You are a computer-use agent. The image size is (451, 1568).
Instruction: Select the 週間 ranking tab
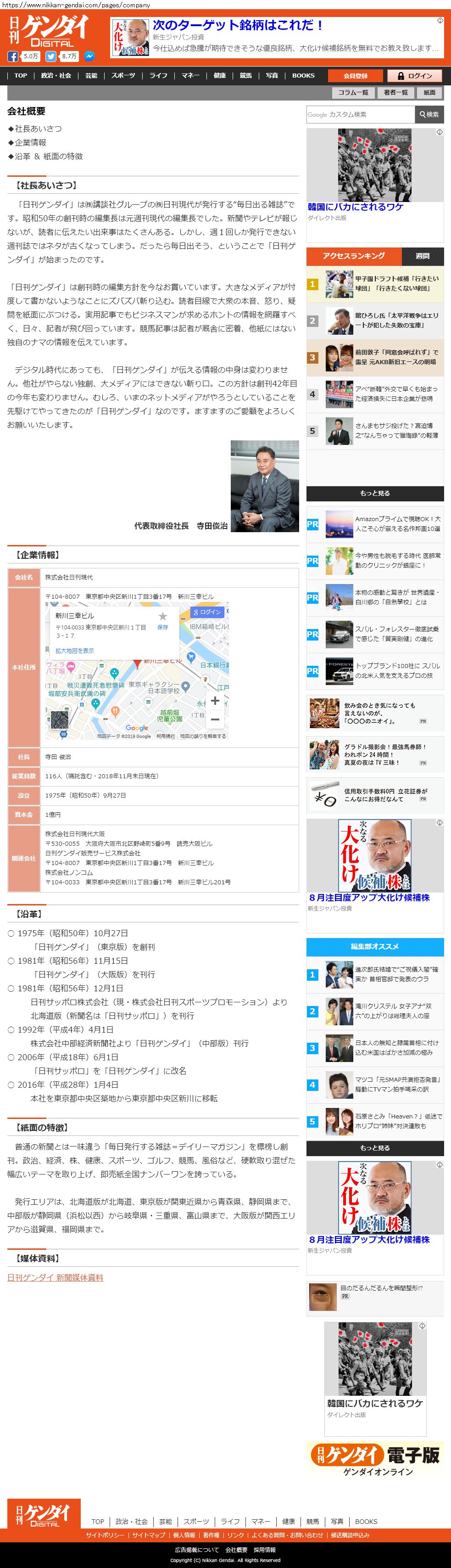(x=423, y=256)
